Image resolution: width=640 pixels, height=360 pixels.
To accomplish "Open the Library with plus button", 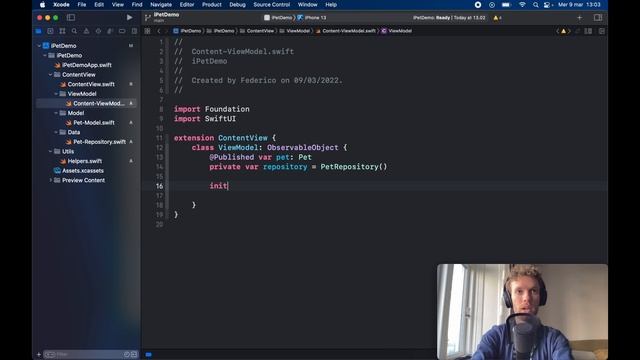I will pyautogui.click(x=579, y=18).
